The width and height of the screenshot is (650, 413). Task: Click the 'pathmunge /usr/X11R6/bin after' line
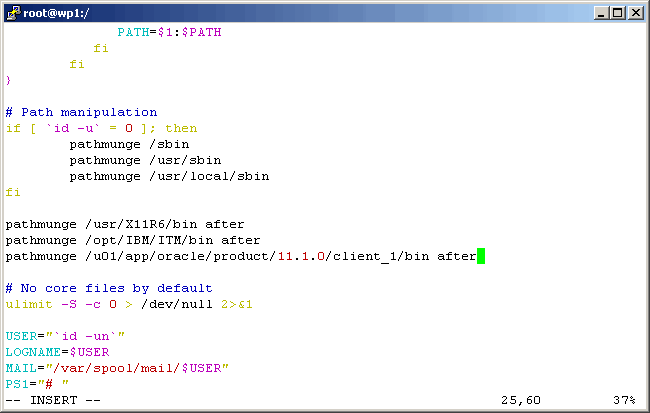[125, 224]
